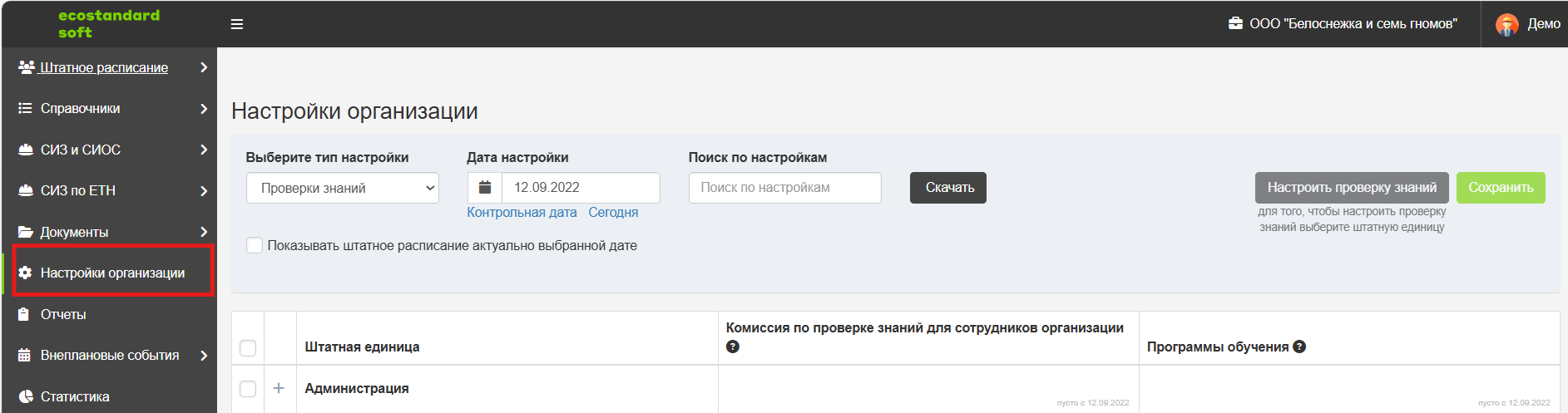Click the Настройки организации page heading
1568x413 pixels.
[x=354, y=111]
